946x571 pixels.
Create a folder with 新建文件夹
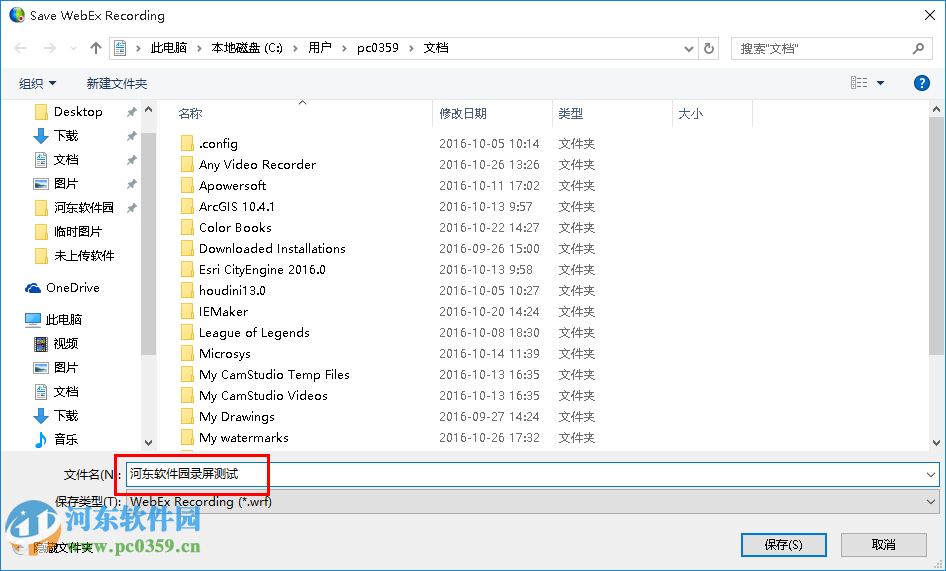[x=116, y=83]
